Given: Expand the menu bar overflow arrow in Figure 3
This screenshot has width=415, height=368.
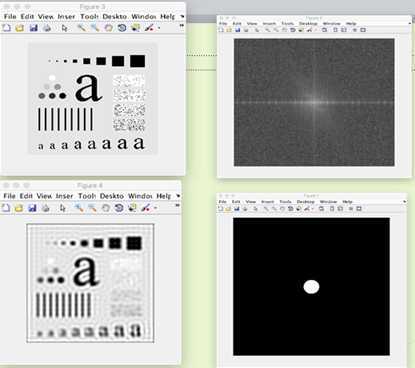Looking at the screenshot, I should 182,16.
